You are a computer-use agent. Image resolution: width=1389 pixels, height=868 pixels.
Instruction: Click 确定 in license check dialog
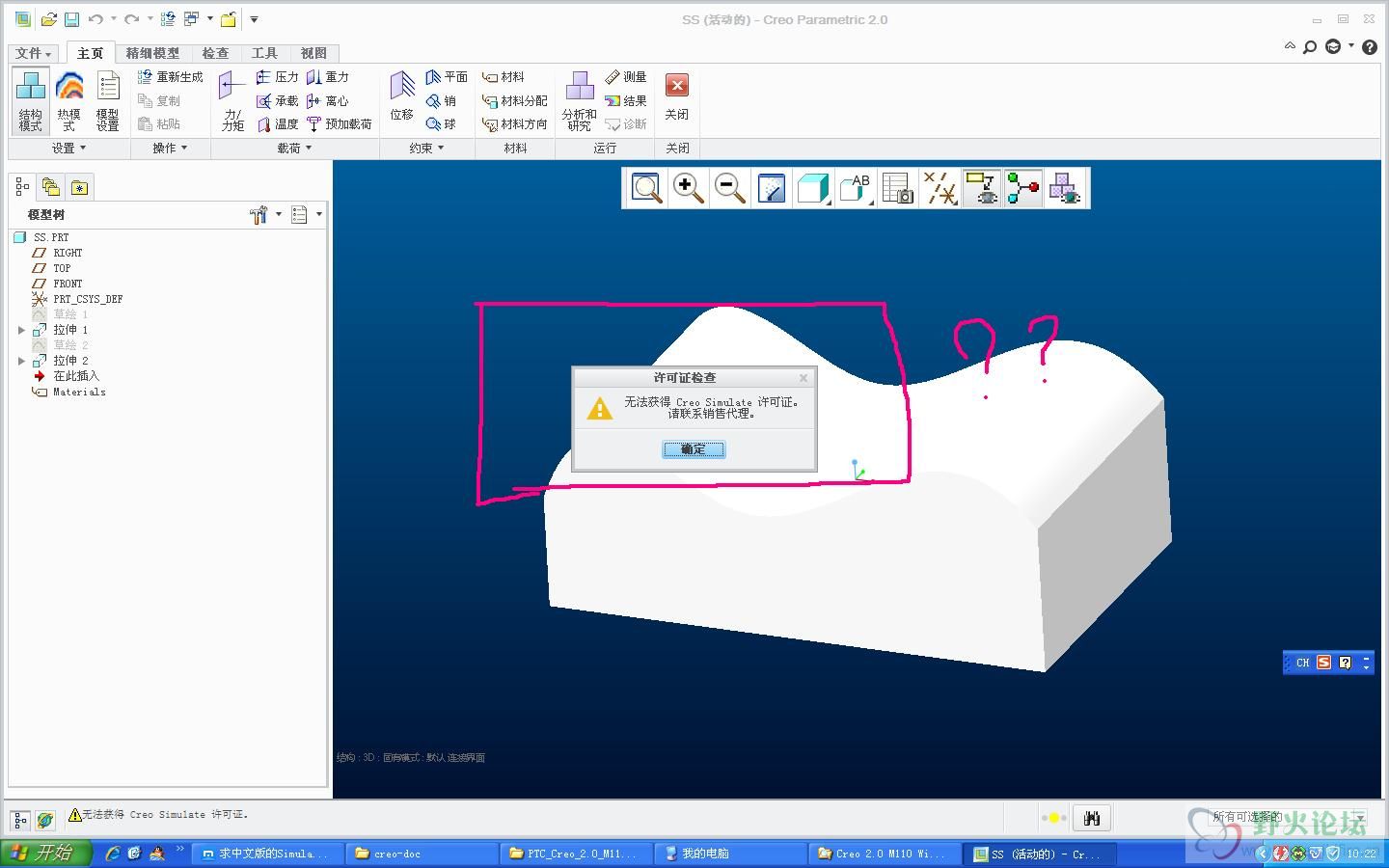pos(694,449)
